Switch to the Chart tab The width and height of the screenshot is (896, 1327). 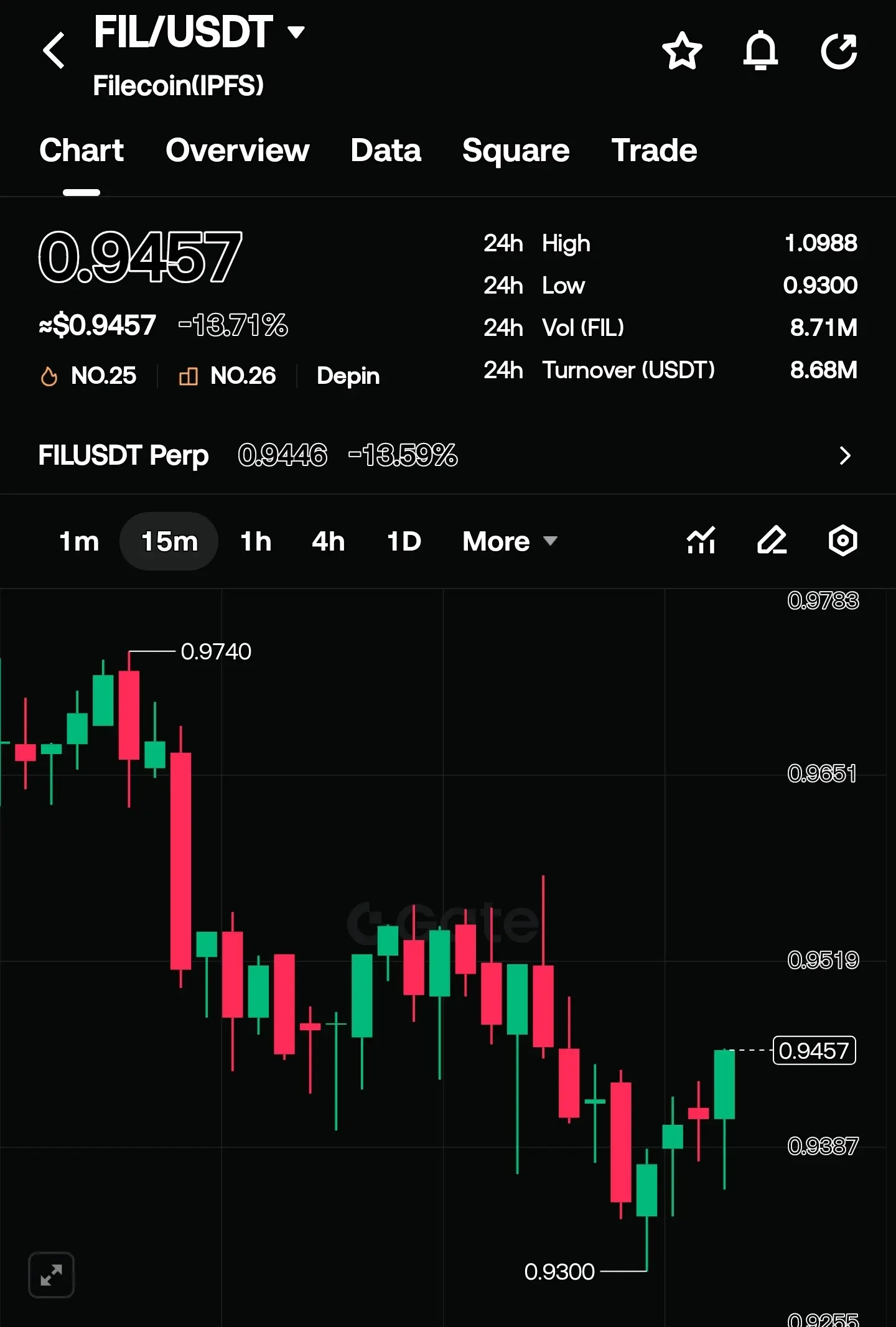pyautogui.click(x=82, y=151)
